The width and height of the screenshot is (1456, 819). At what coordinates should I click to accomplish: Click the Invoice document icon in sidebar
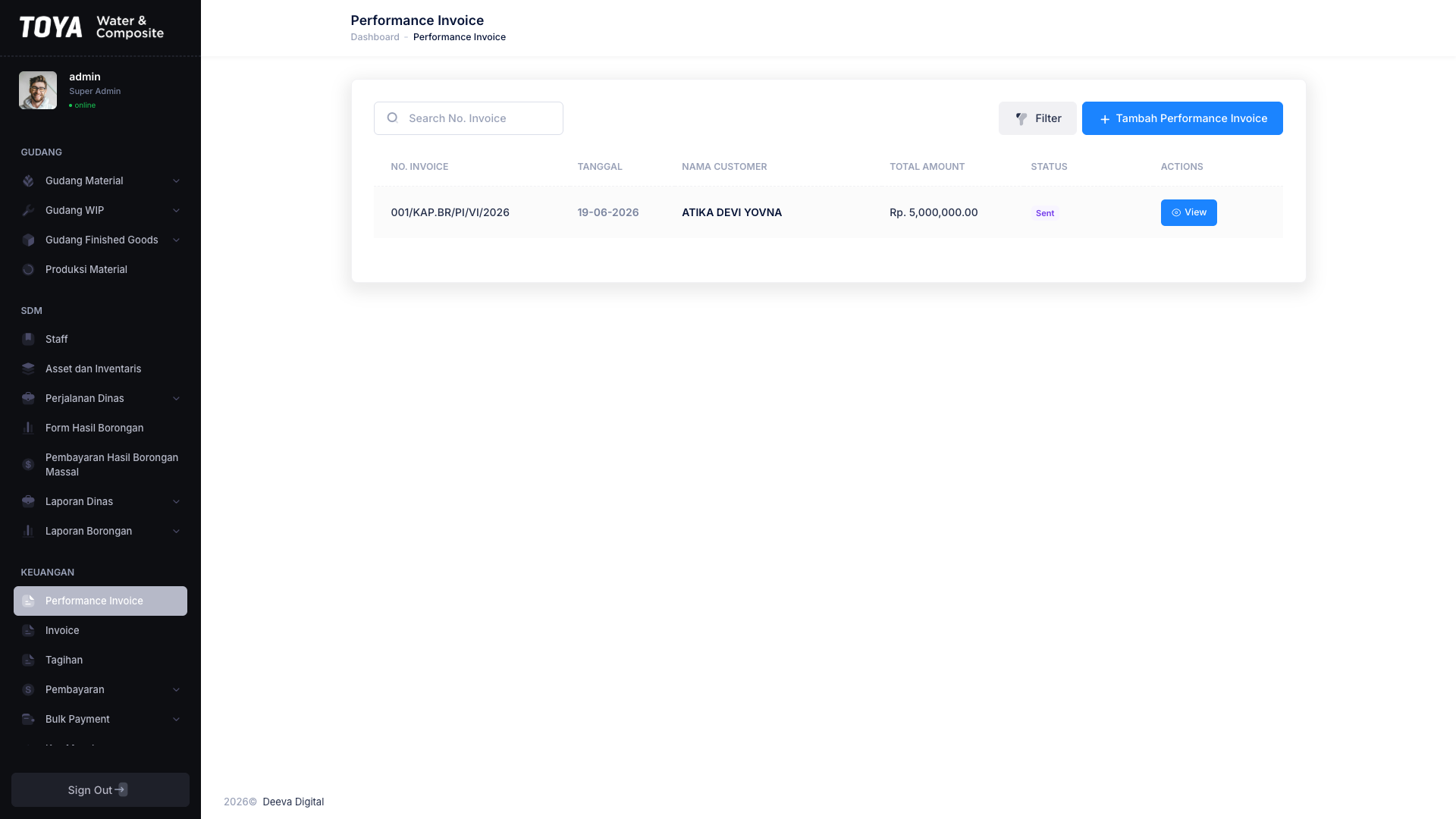(x=28, y=630)
